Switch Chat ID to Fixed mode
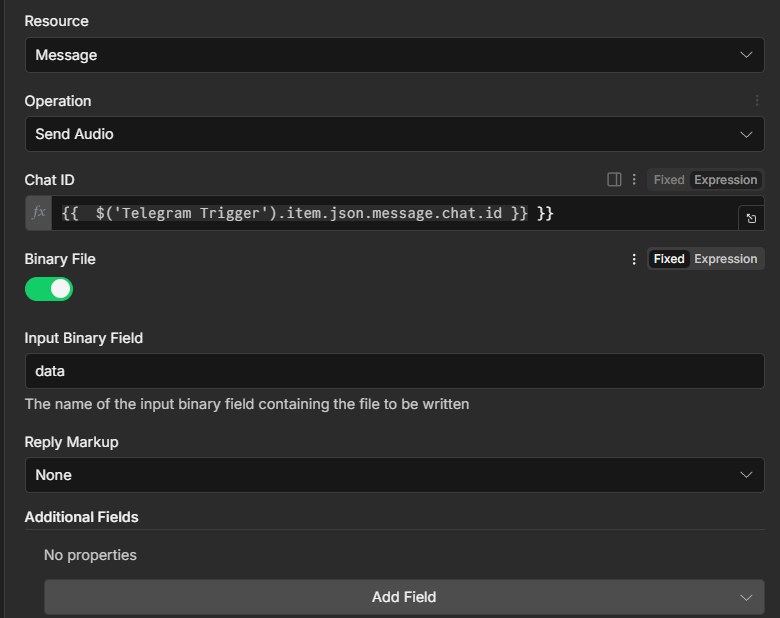 pos(668,180)
